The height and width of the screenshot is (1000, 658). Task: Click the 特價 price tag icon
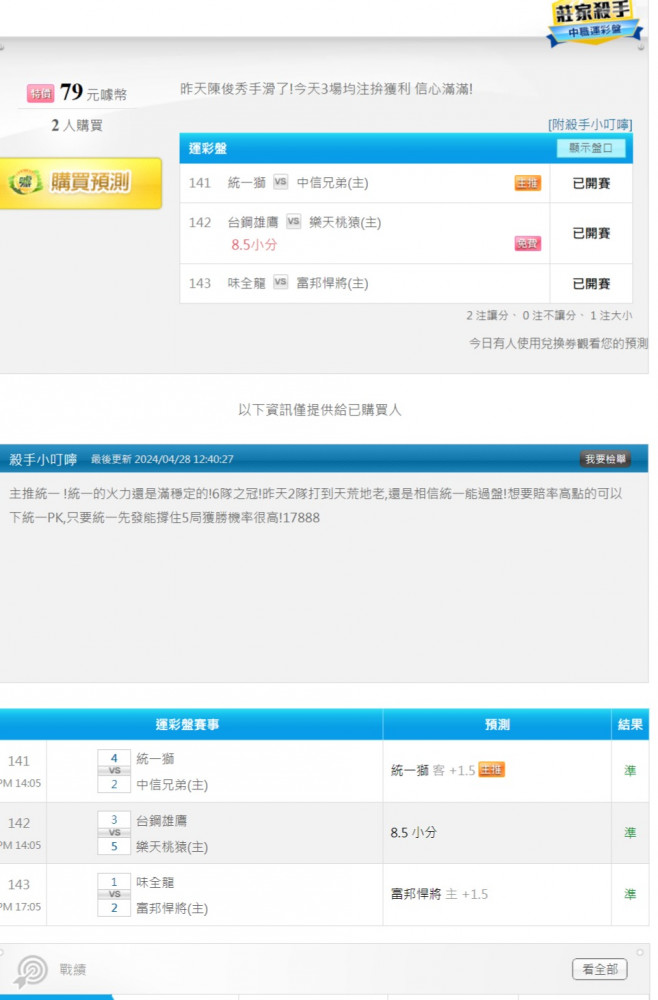coord(40,94)
